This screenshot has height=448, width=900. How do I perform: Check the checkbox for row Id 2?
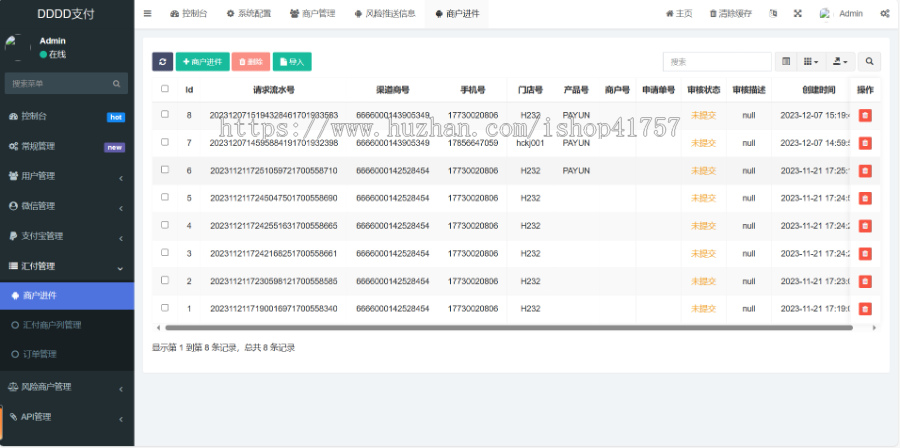click(x=165, y=280)
